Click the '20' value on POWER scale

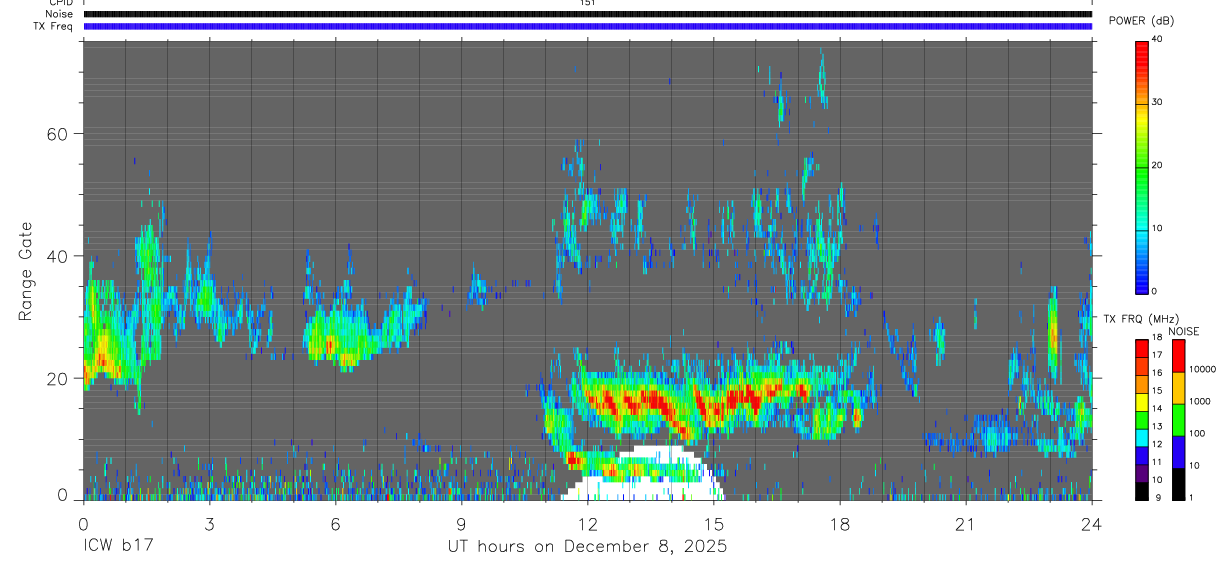click(1159, 165)
